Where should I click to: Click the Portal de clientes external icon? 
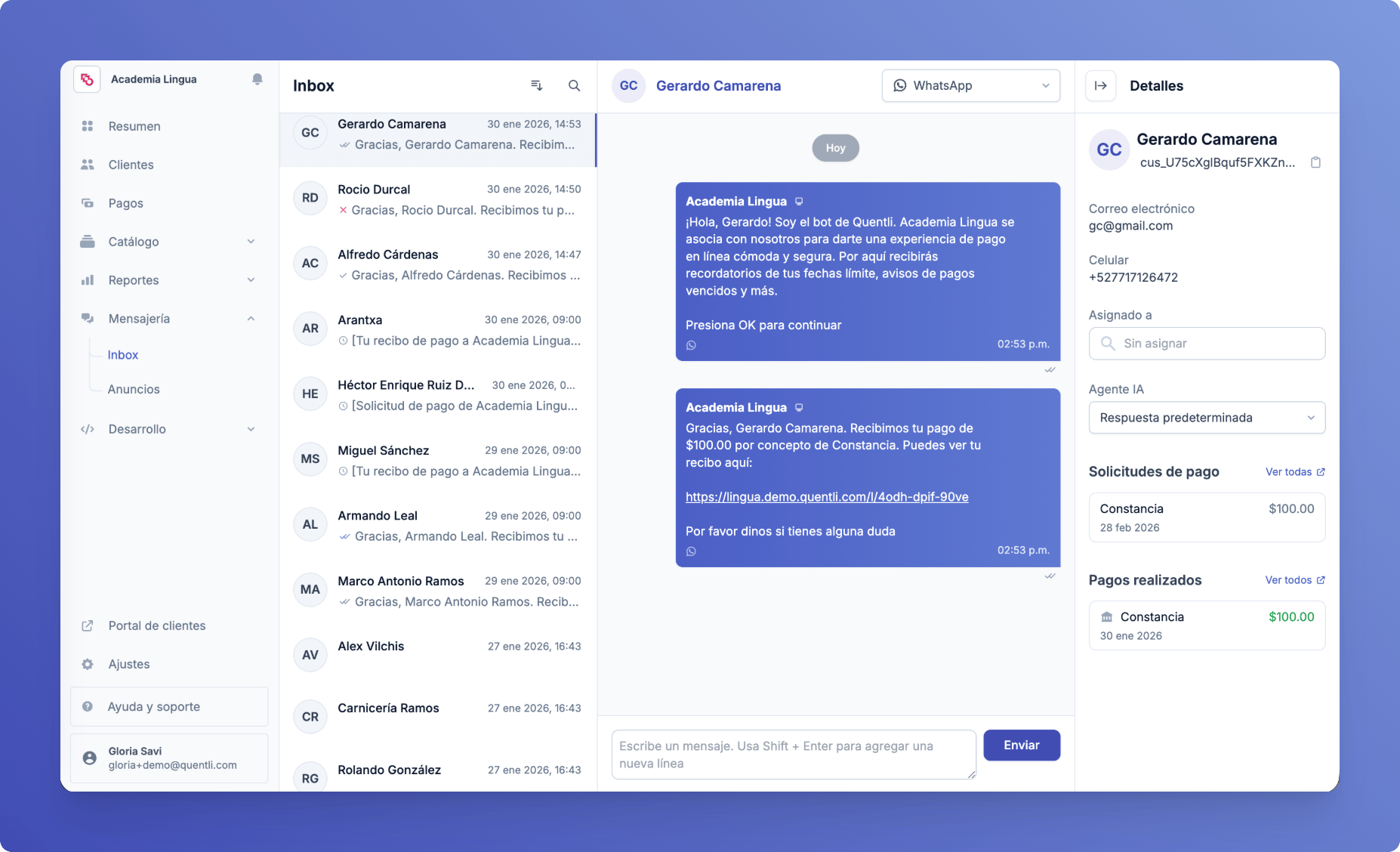click(x=88, y=625)
